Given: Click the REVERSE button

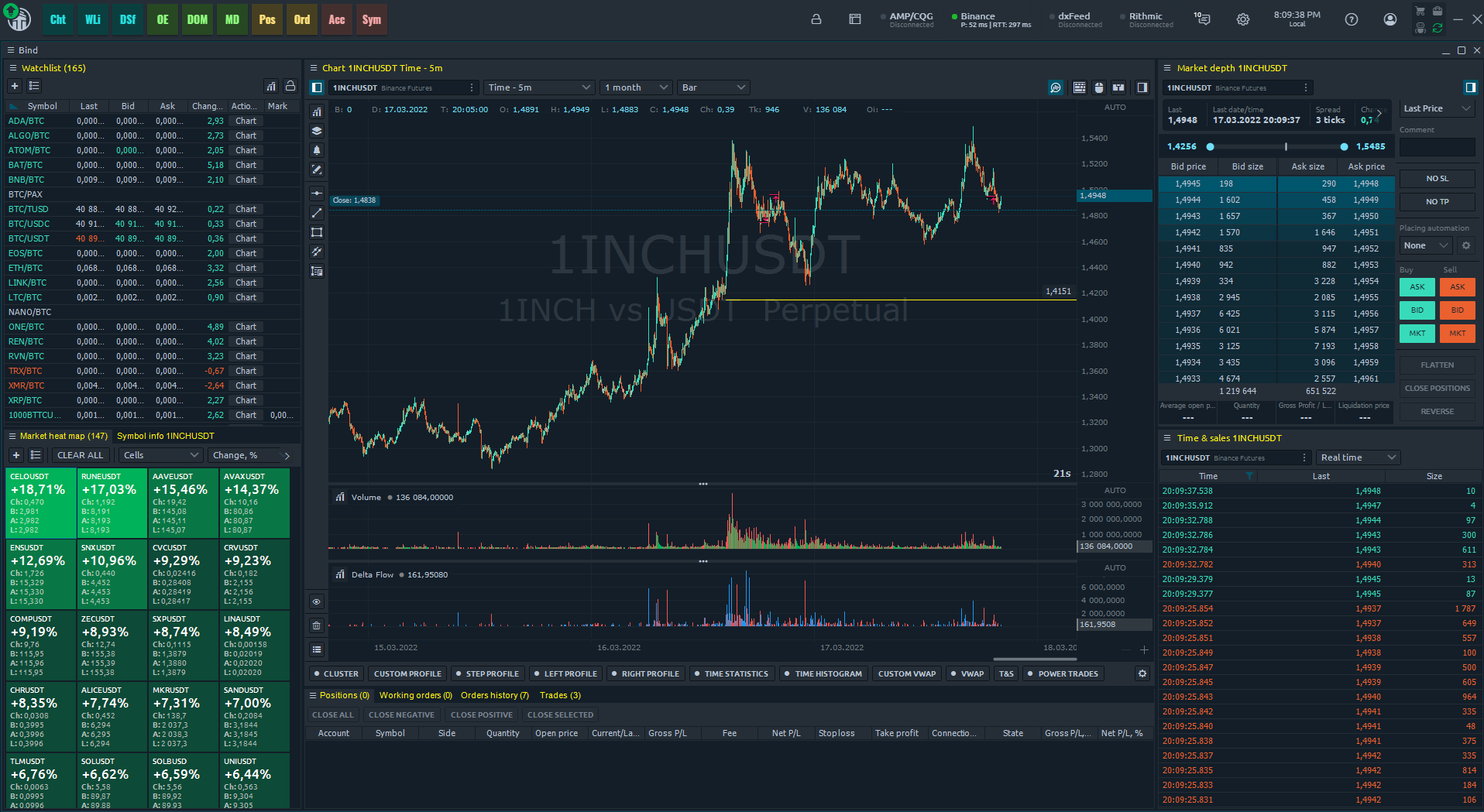Looking at the screenshot, I should coord(1438,411).
